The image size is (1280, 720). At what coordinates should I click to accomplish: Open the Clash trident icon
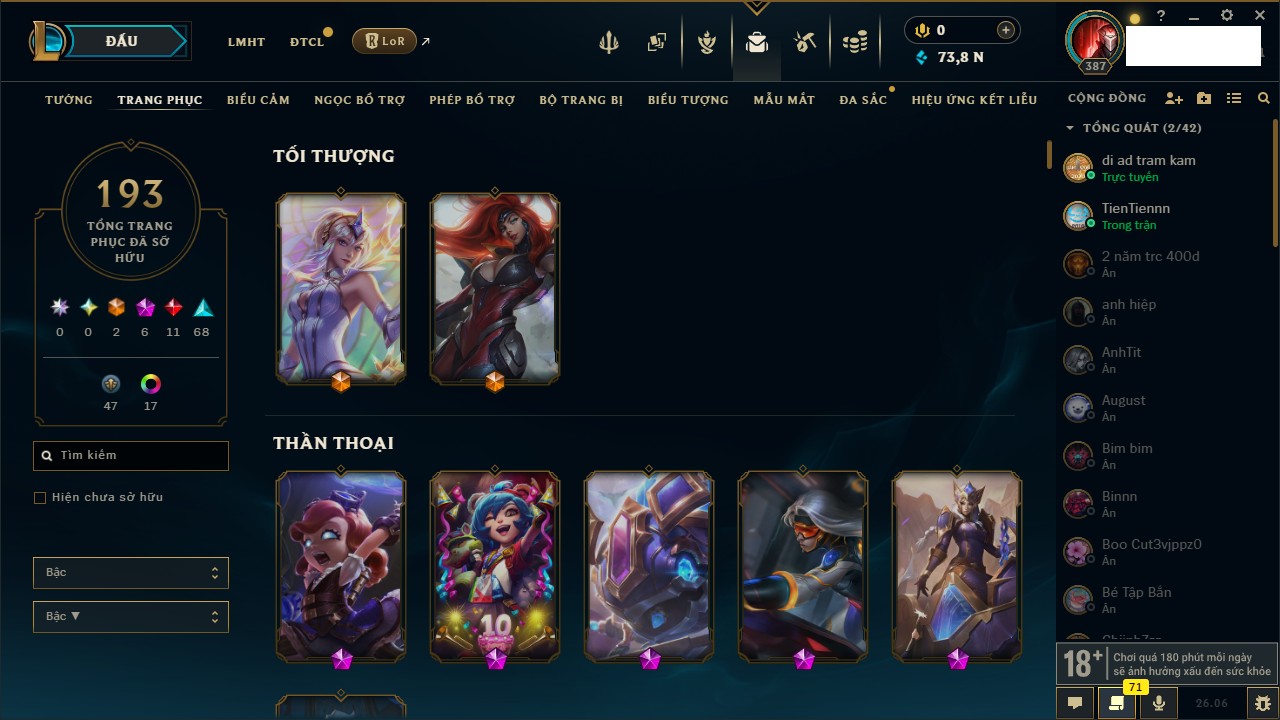click(608, 42)
